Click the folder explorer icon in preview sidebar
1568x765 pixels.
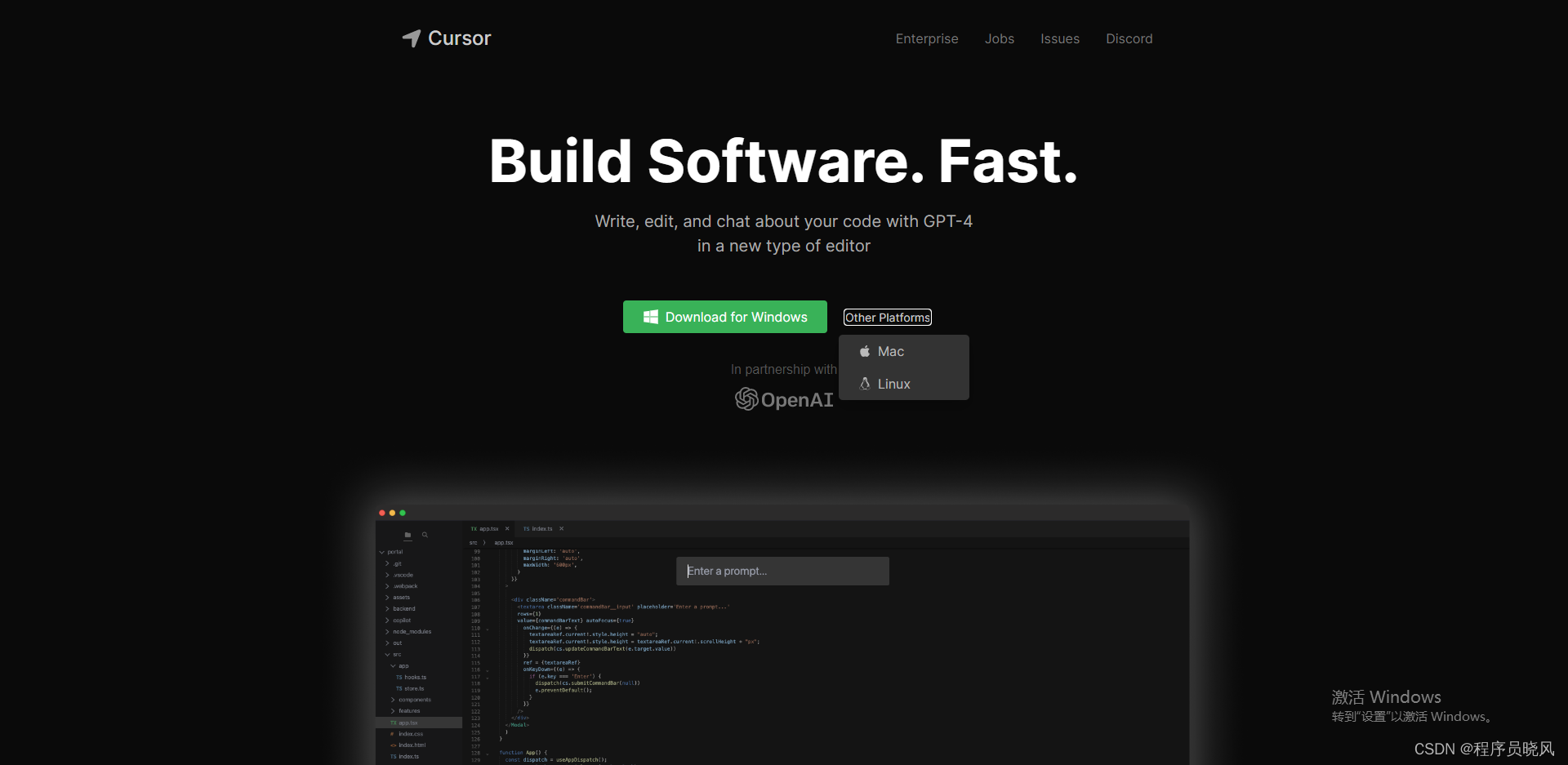(x=408, y=535)
